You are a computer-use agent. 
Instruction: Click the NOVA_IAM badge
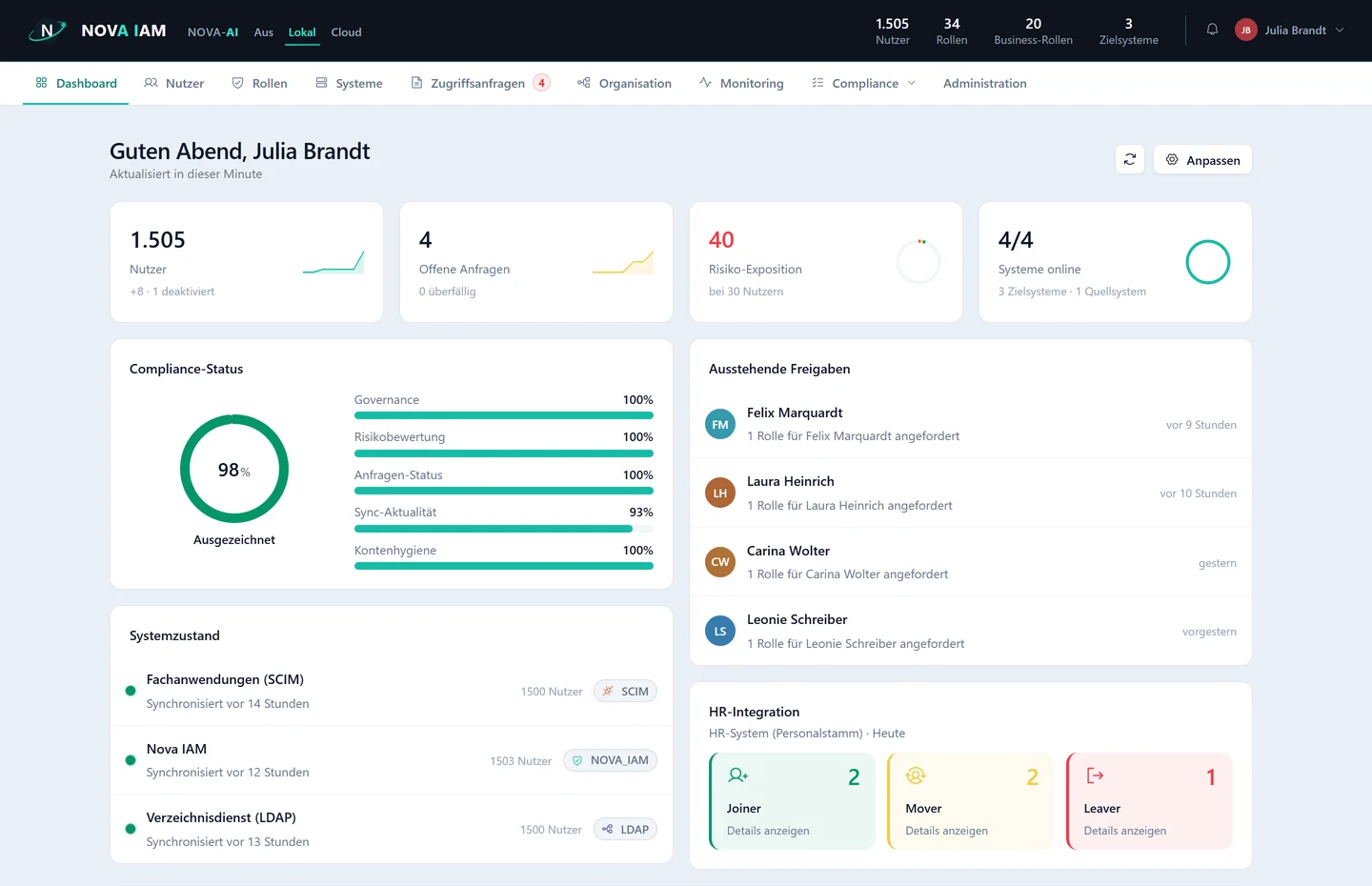click(610, 760)
